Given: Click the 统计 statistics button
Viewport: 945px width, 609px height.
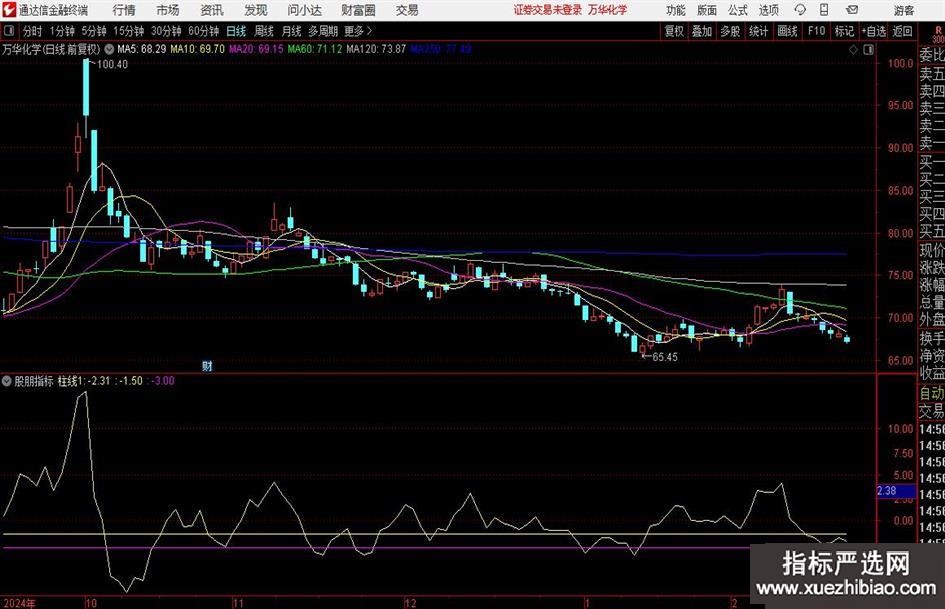Looking at the screenshot, I should pyautogui.click(x=758, y=31).
